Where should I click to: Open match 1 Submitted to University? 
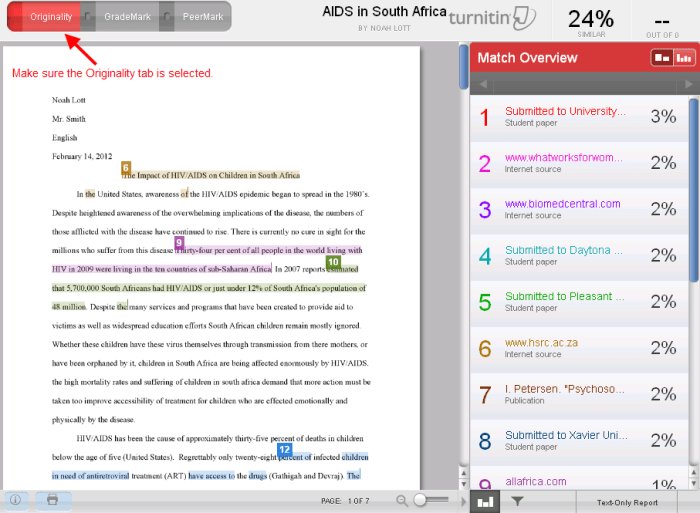[579, 118]
